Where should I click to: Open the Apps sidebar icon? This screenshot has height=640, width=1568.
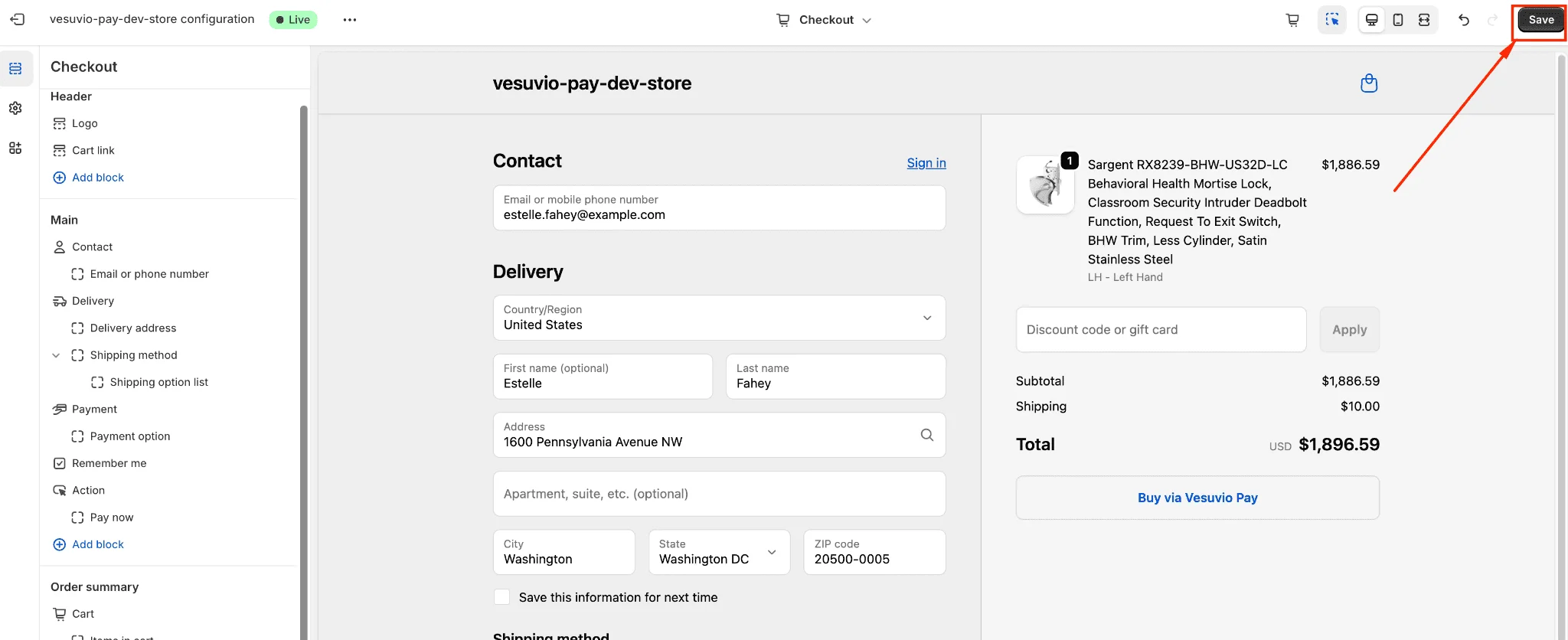[x=15, y=148]
